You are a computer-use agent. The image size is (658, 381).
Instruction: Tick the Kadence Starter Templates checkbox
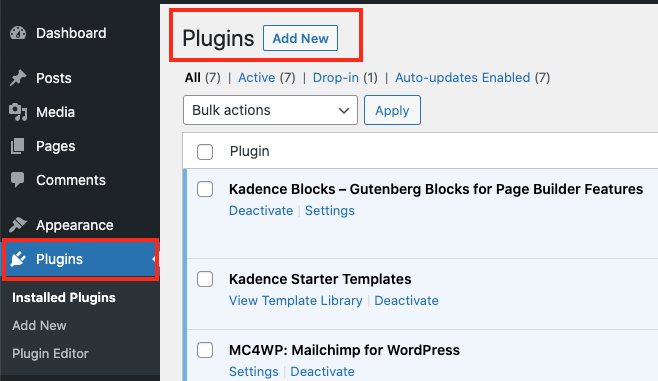[205, 279]
